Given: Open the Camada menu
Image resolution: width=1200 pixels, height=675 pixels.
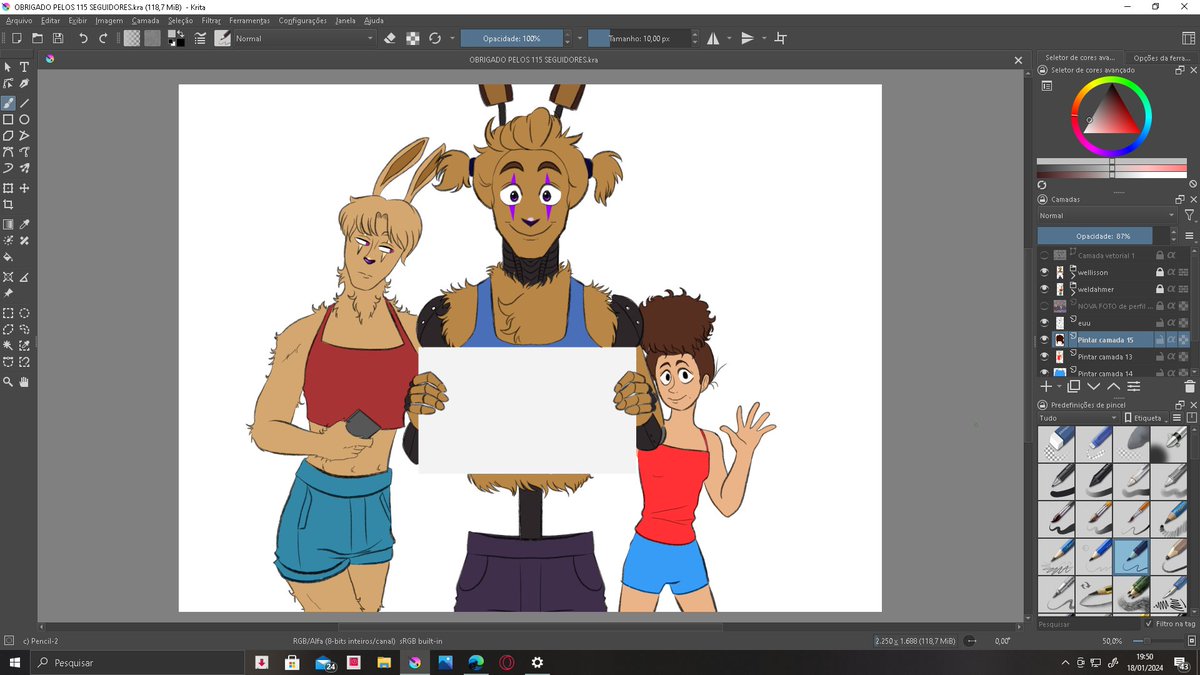Looking at the screenshot, I should click(x=145, y=20).
